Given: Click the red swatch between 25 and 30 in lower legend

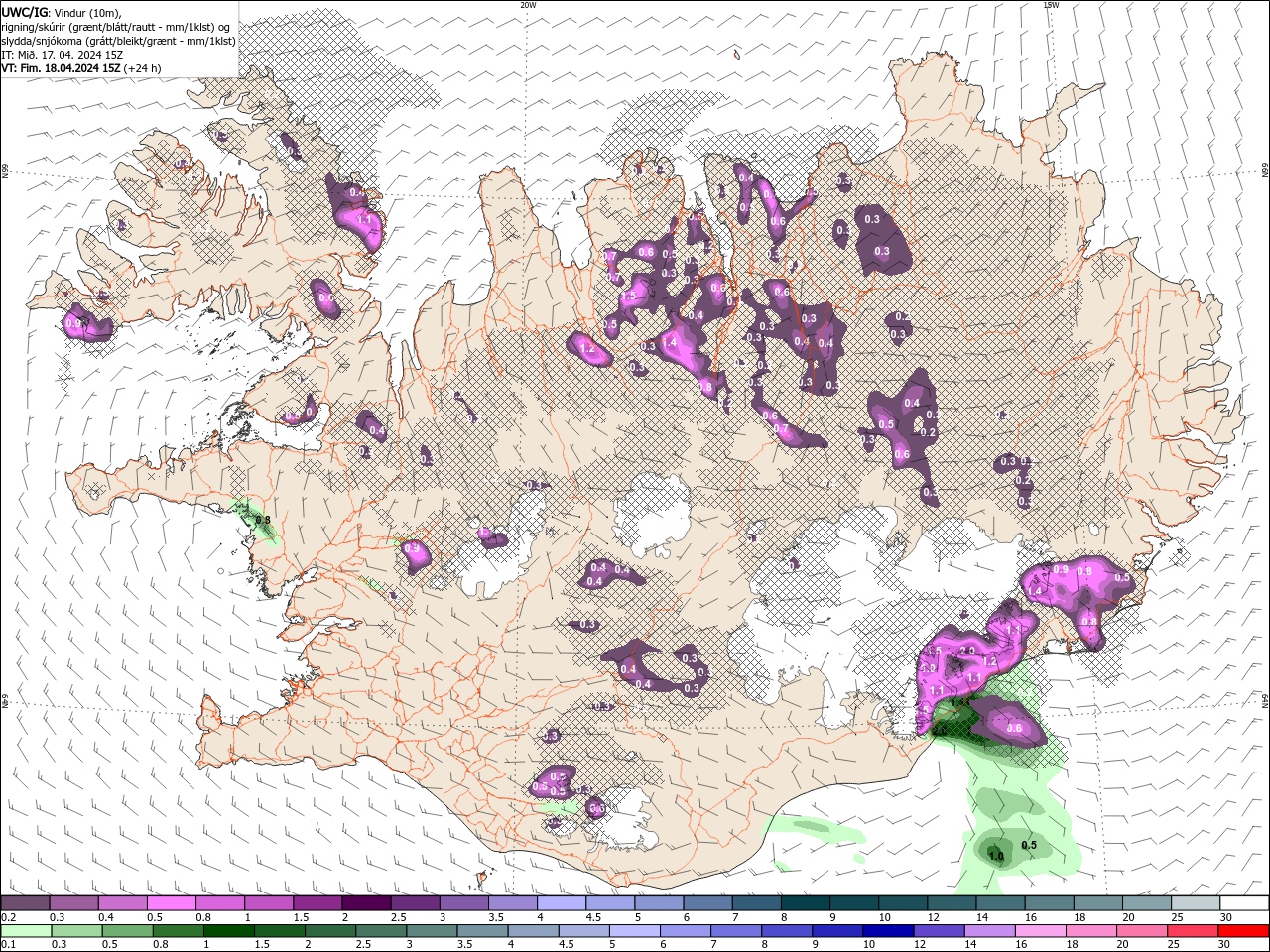Looking at the screenshot, I should (1193, 931).
